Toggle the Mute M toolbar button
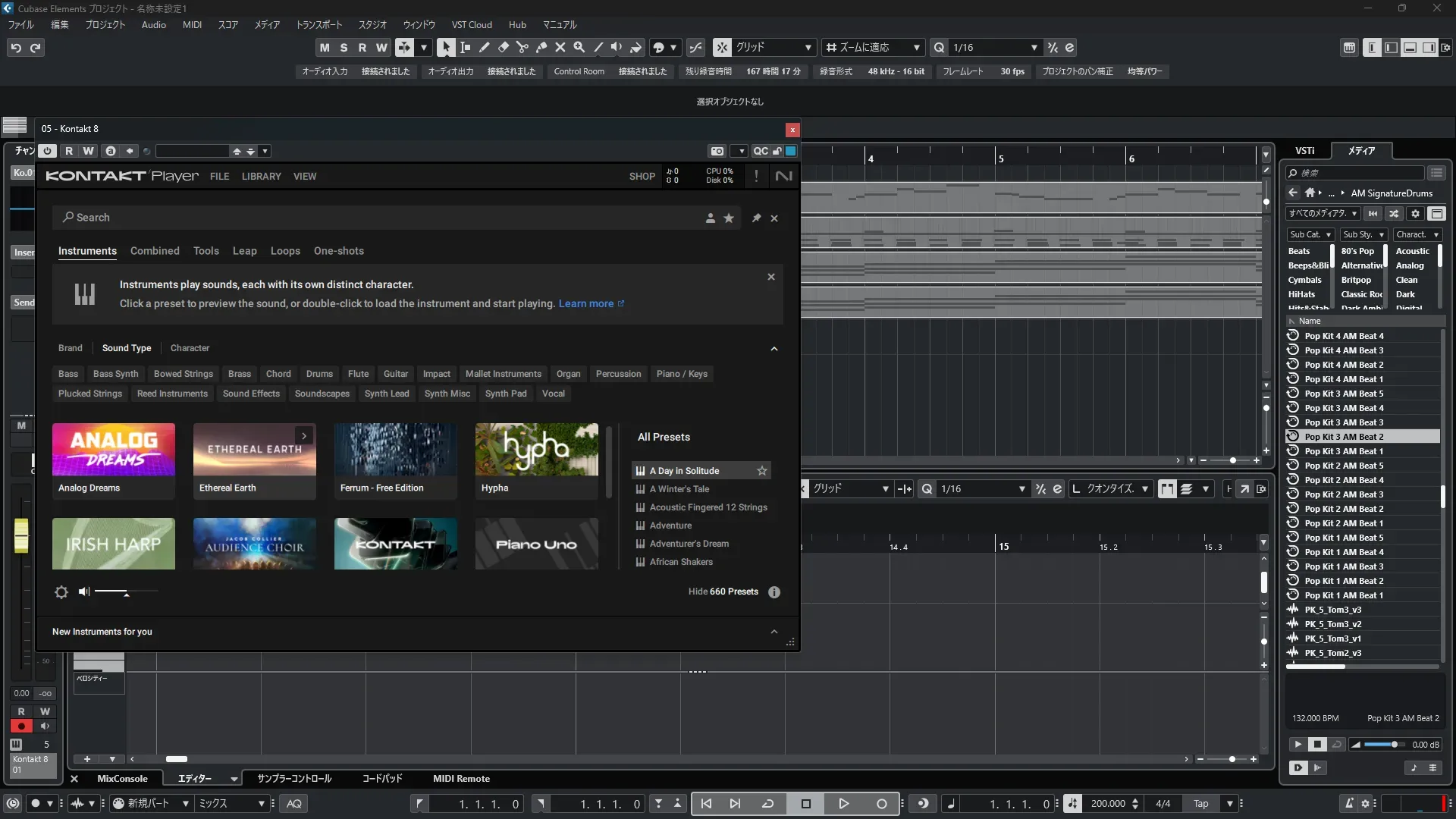The width and height of the screenshot is (1456, 819). [x=325, y=47]
